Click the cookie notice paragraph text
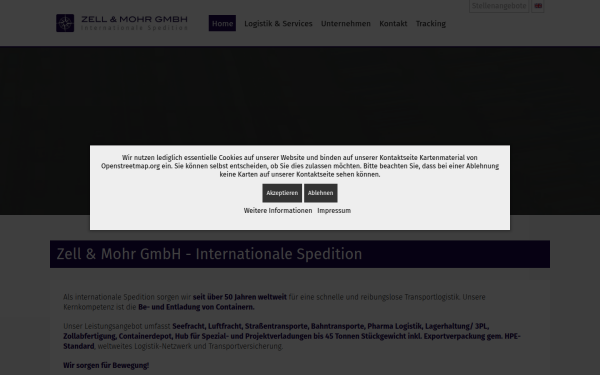 (x=300, y=166)
